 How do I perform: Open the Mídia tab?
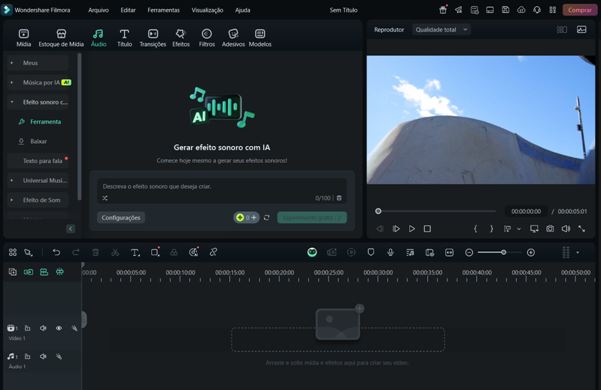point(23,38)
